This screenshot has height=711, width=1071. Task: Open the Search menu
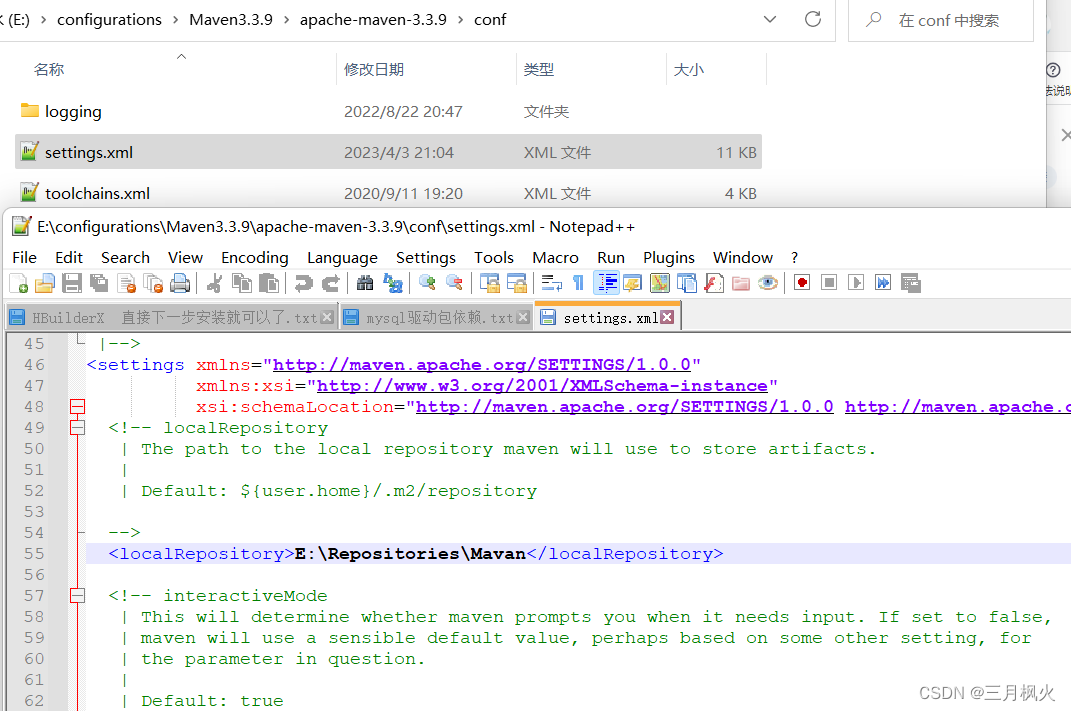[125, 257]
